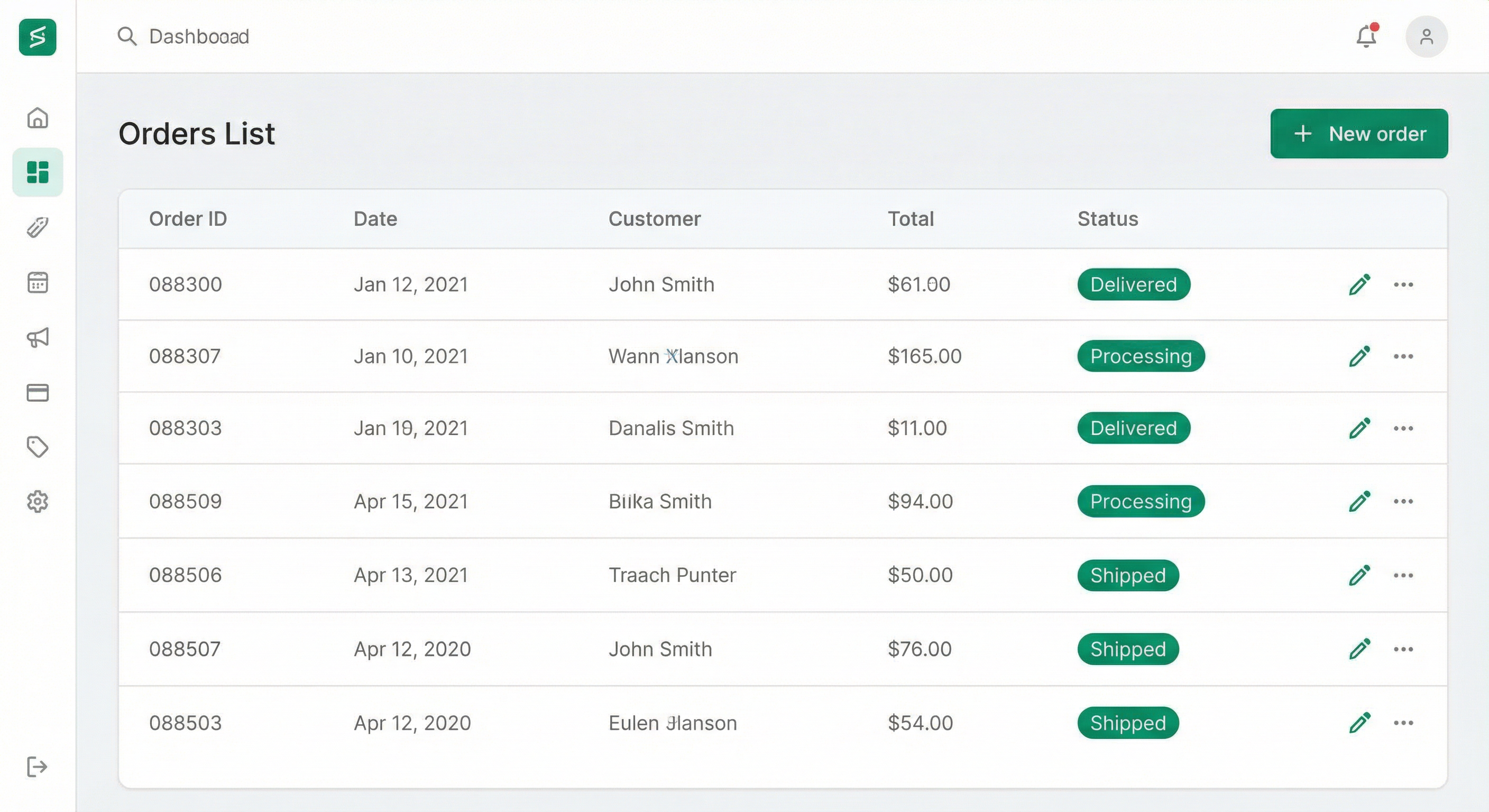The height and width of the screenshot is (812, 1489).
Task: Open more options for order 088509
Action: [x=1403, y=501]
